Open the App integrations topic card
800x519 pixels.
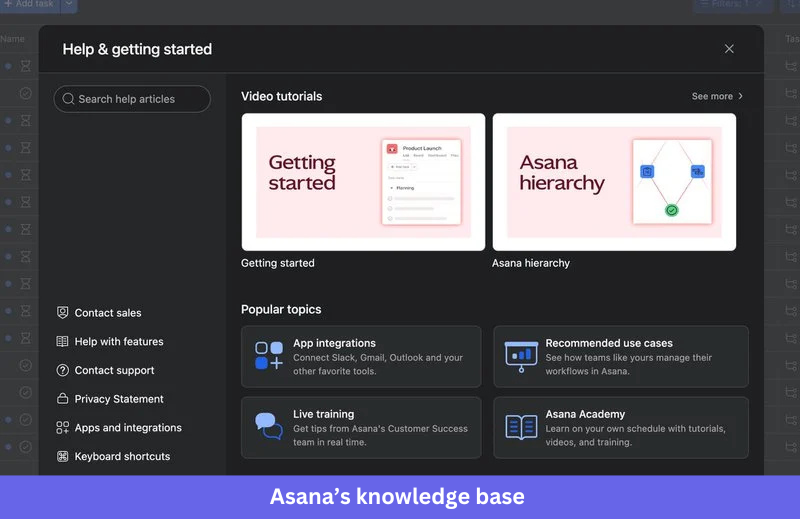(x=361, y=357)
